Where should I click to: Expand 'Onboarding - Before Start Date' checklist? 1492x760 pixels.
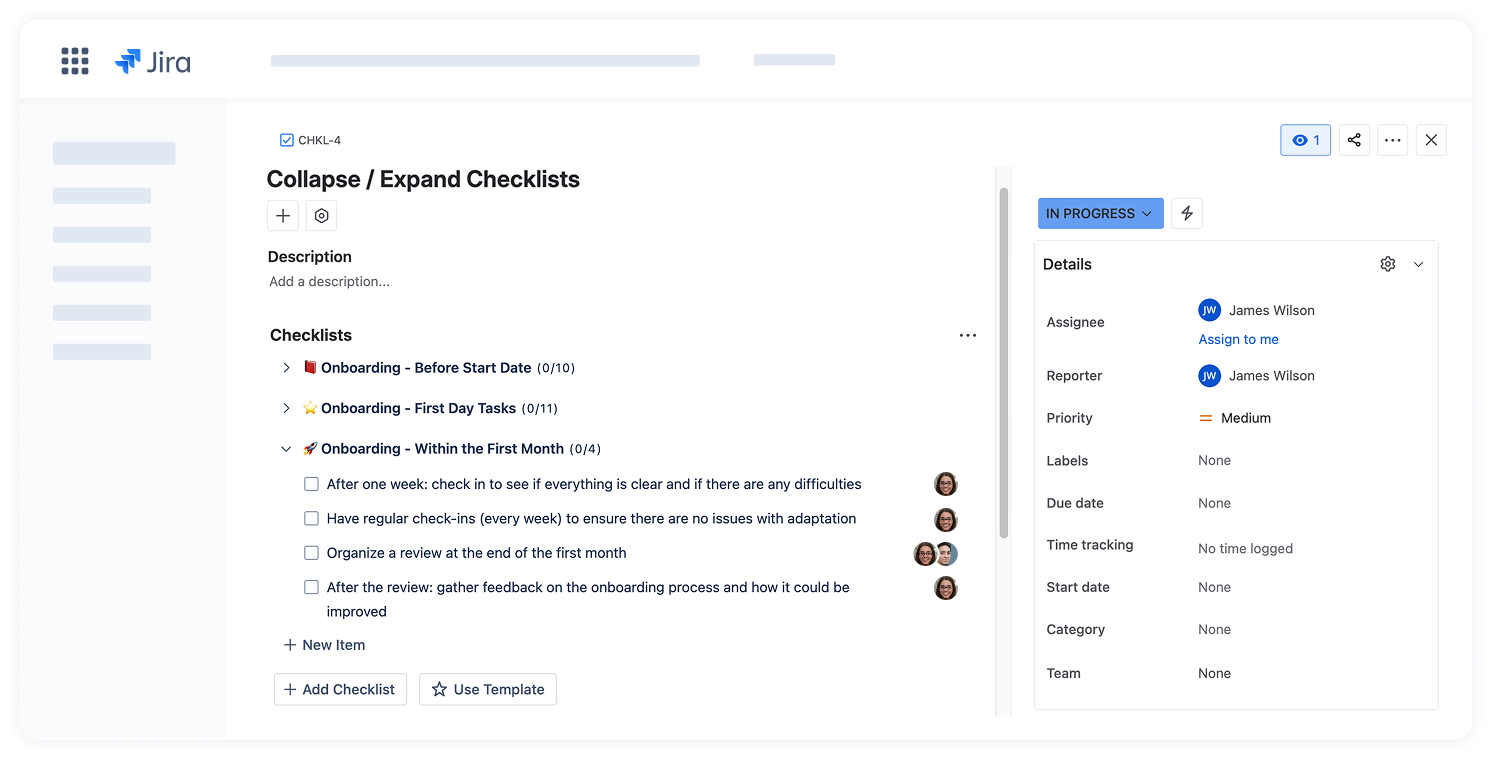coord(286,368)
